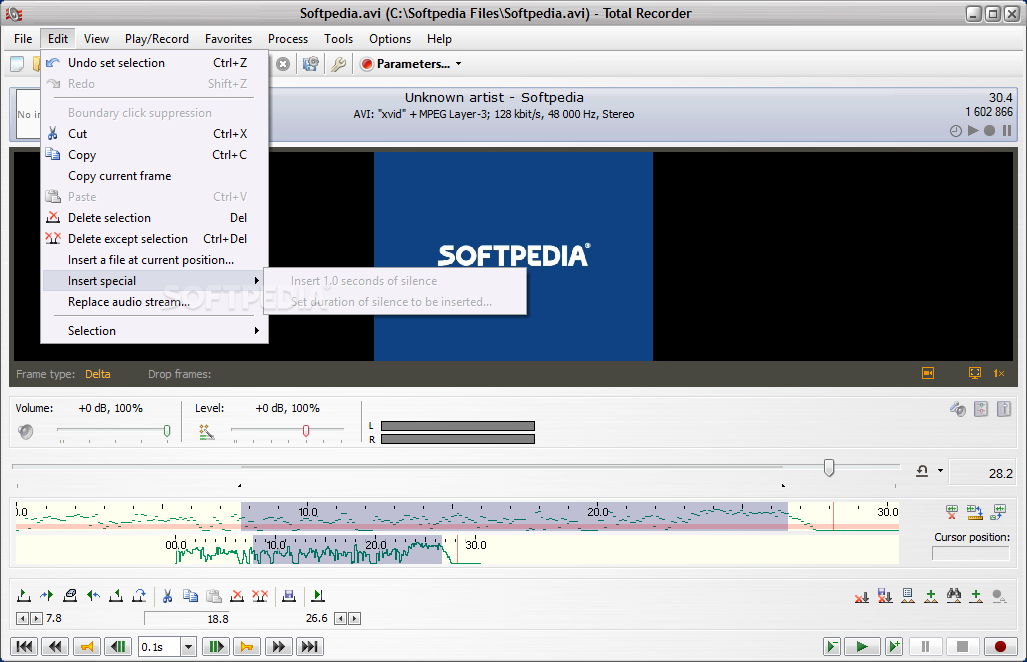Click the go to selection start icon
1027x662 pixels.
click(x=47, y=595)
